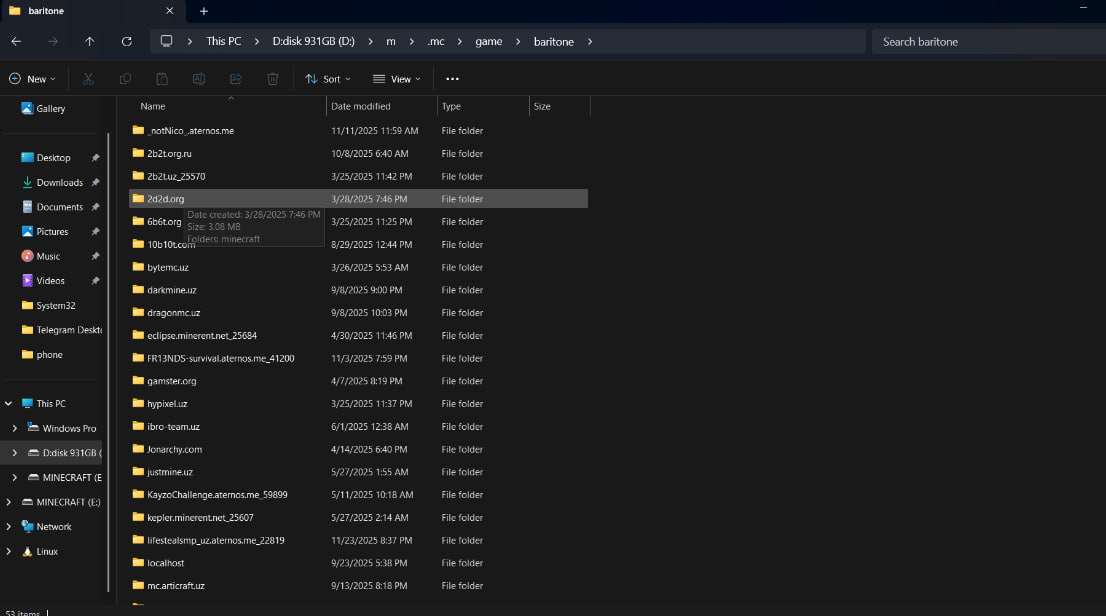The height and width of the screenshot is (616, 1106).
Task: Click the 'game' breadcrumb segment
Action: (488, 42)
